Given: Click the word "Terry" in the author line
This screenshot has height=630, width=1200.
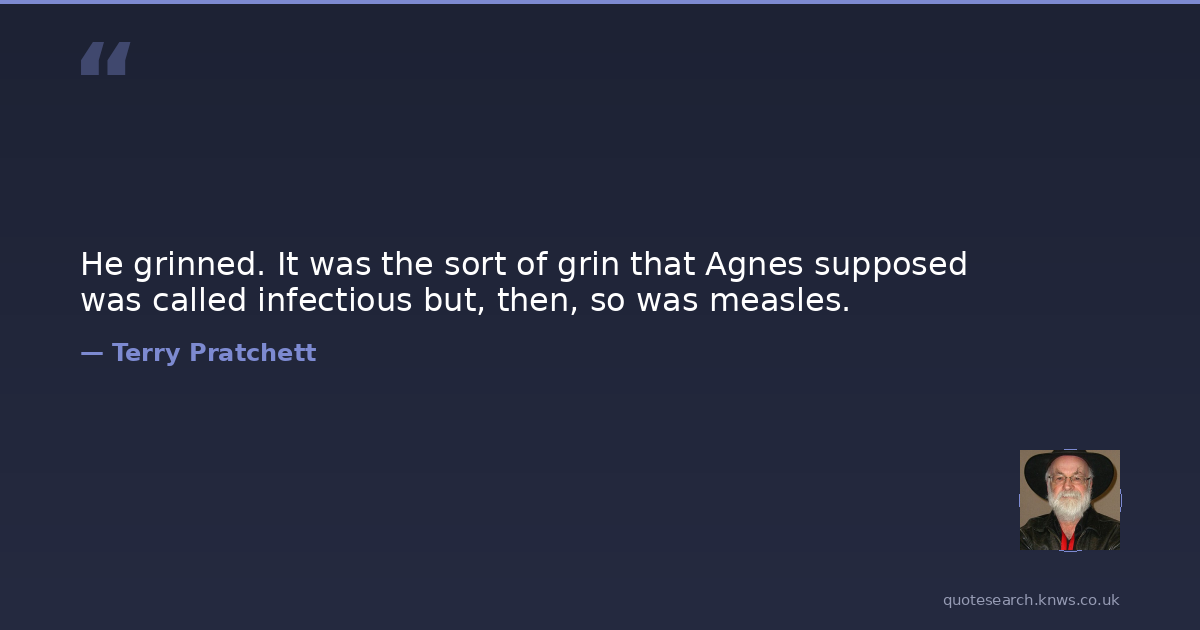Looking at the screenshot, I should [x=146, y=353].
